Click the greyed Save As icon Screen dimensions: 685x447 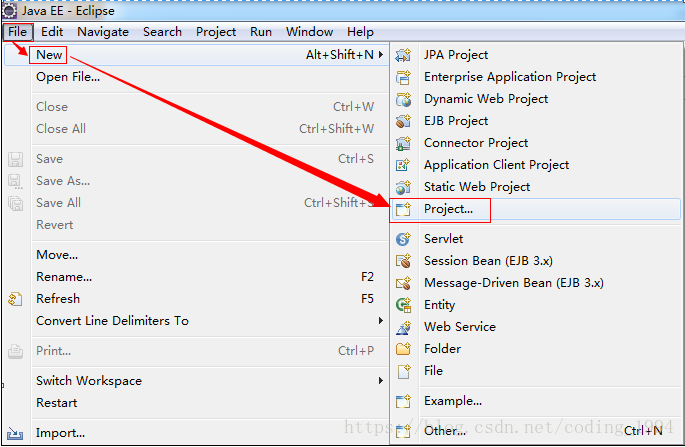coord(15,181)
